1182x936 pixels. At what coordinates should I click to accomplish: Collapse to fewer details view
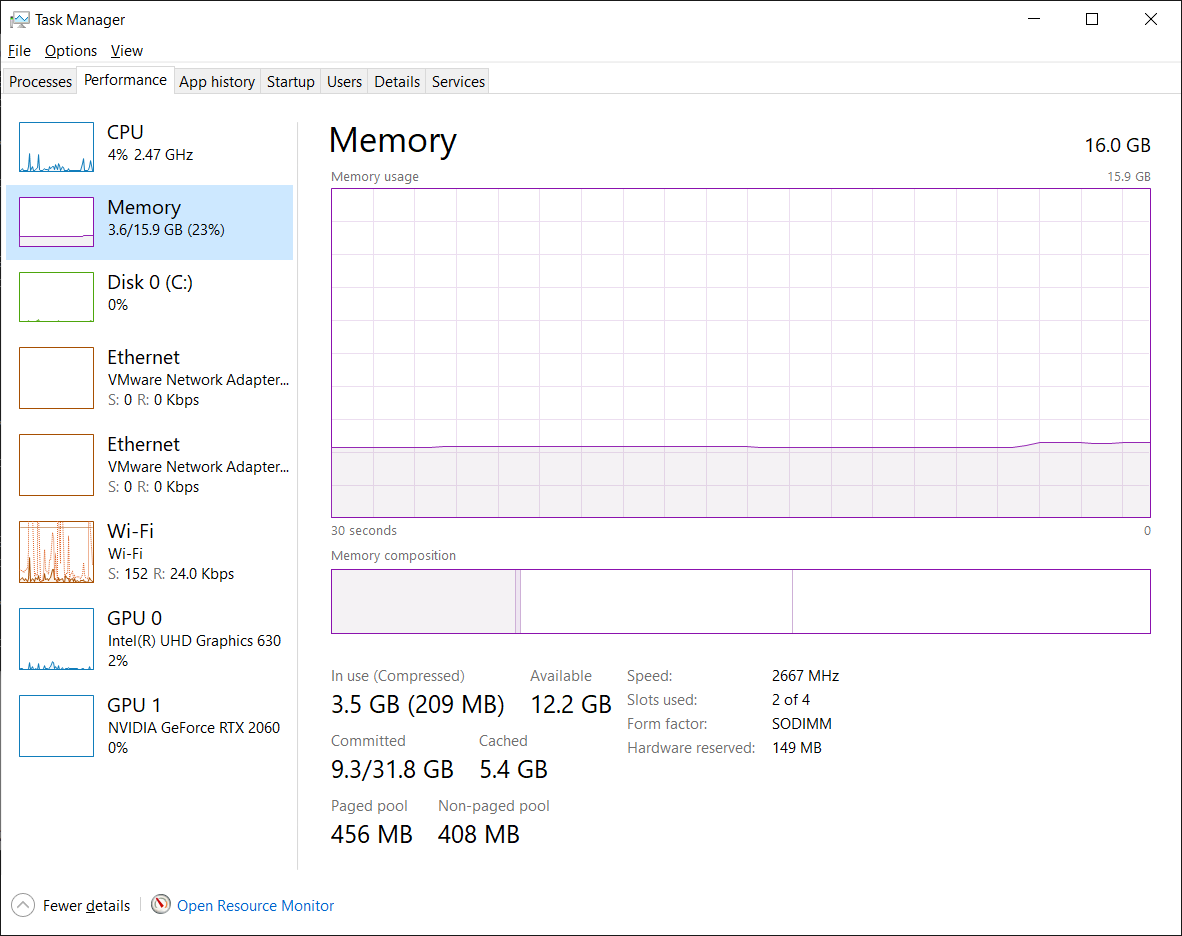(70, 905)
